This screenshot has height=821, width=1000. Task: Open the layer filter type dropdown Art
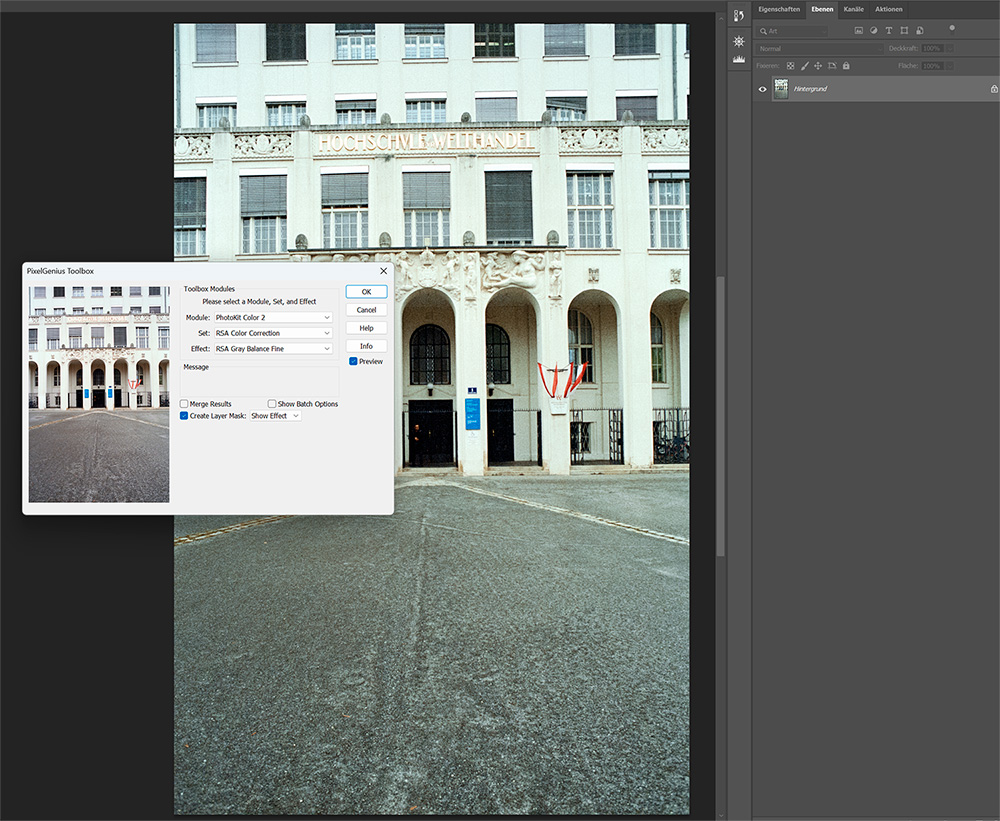[x=791, y=31]
